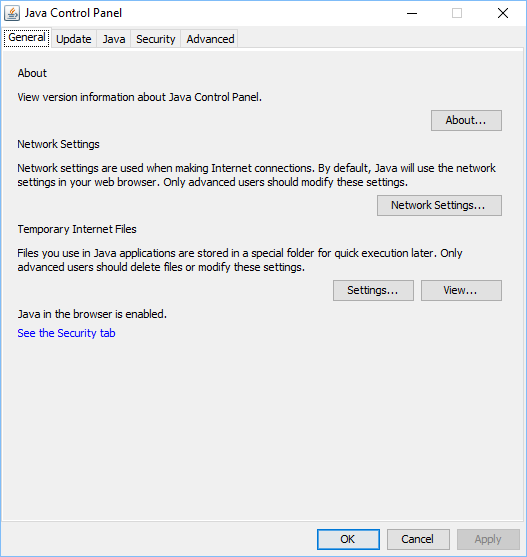Open the About... version dialog
Viewport: 527px width, 557px height.
[466, 120]
